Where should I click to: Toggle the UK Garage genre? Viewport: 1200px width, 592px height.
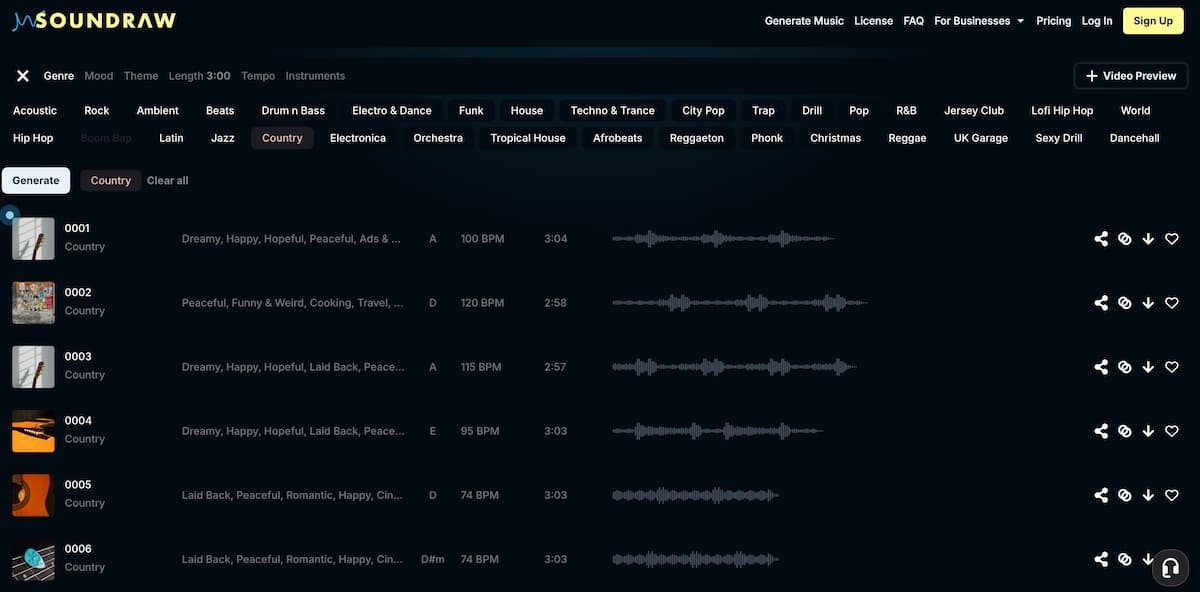(x=981, y=138)
